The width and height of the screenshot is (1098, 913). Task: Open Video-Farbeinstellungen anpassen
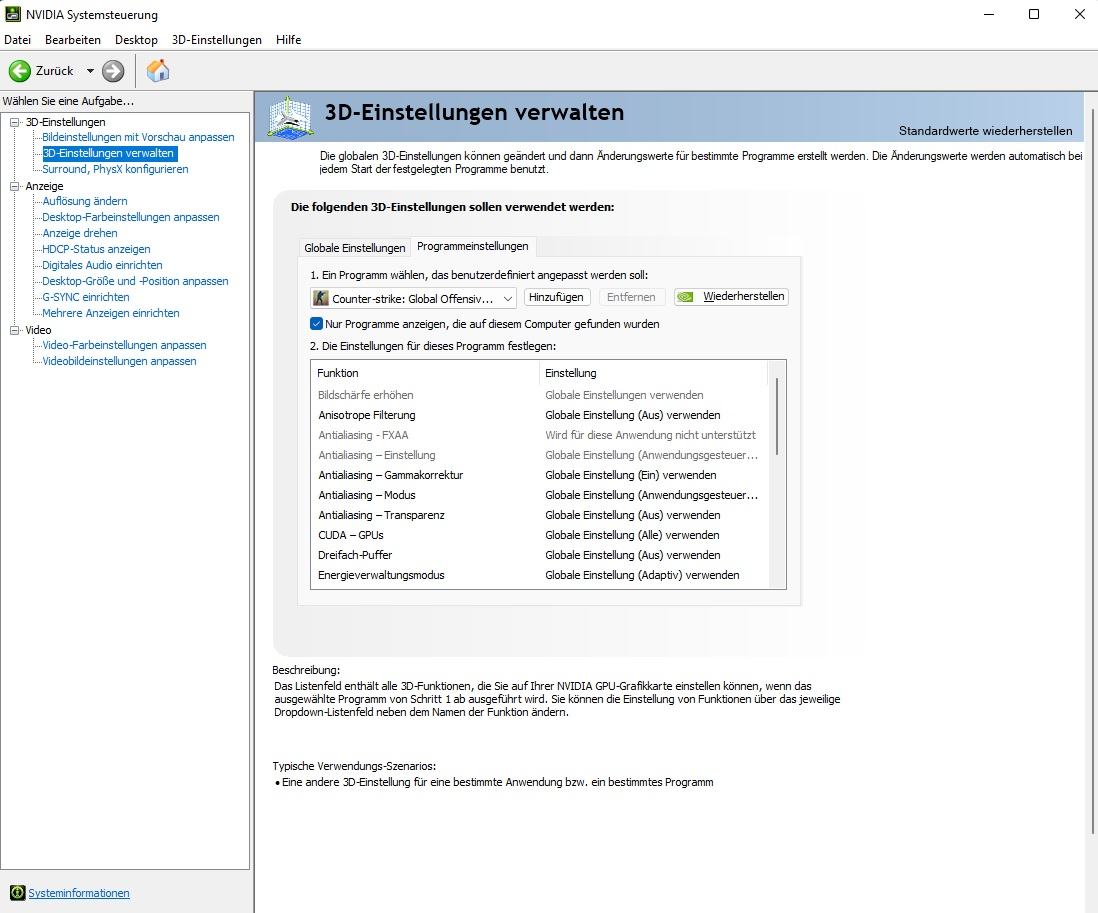tap(124, 345)
